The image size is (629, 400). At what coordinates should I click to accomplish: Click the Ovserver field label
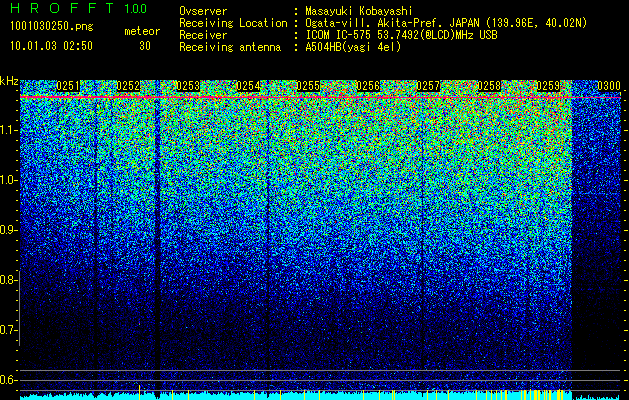[x=203, y=11]
